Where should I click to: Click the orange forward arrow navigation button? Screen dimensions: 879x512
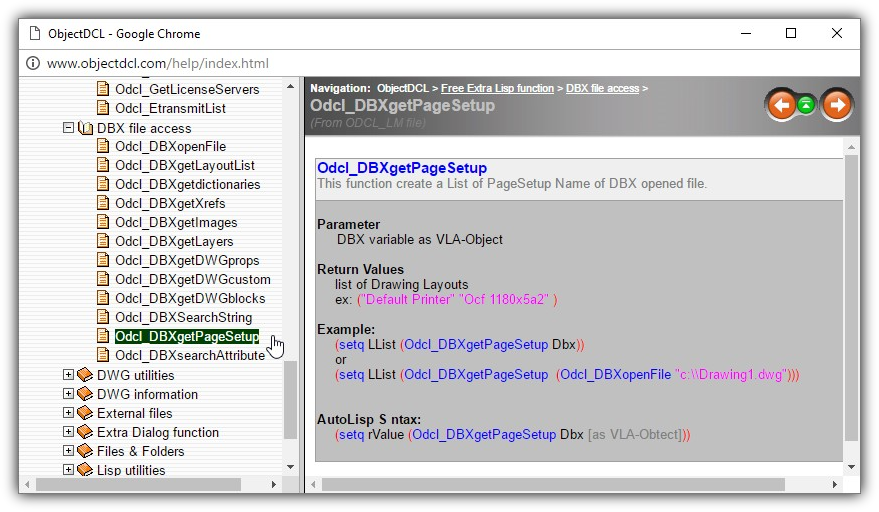tap(836, 105)
